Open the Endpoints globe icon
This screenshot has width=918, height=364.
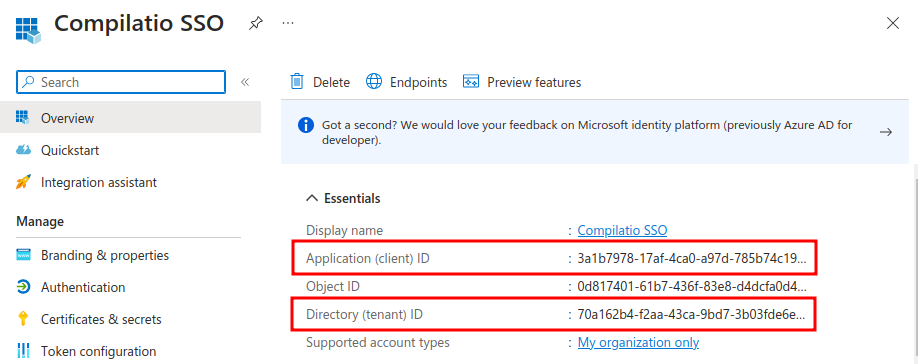pos(374,82)
